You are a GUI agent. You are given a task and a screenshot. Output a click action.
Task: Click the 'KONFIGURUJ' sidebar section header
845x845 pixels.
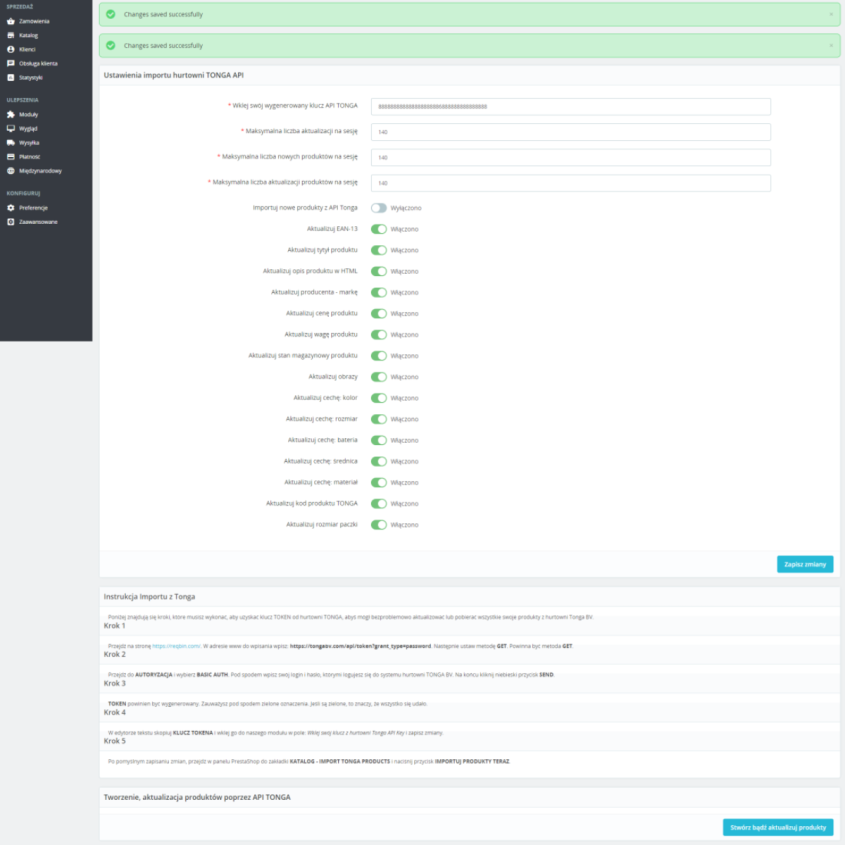pyautogui.click(x=23, y=193)
